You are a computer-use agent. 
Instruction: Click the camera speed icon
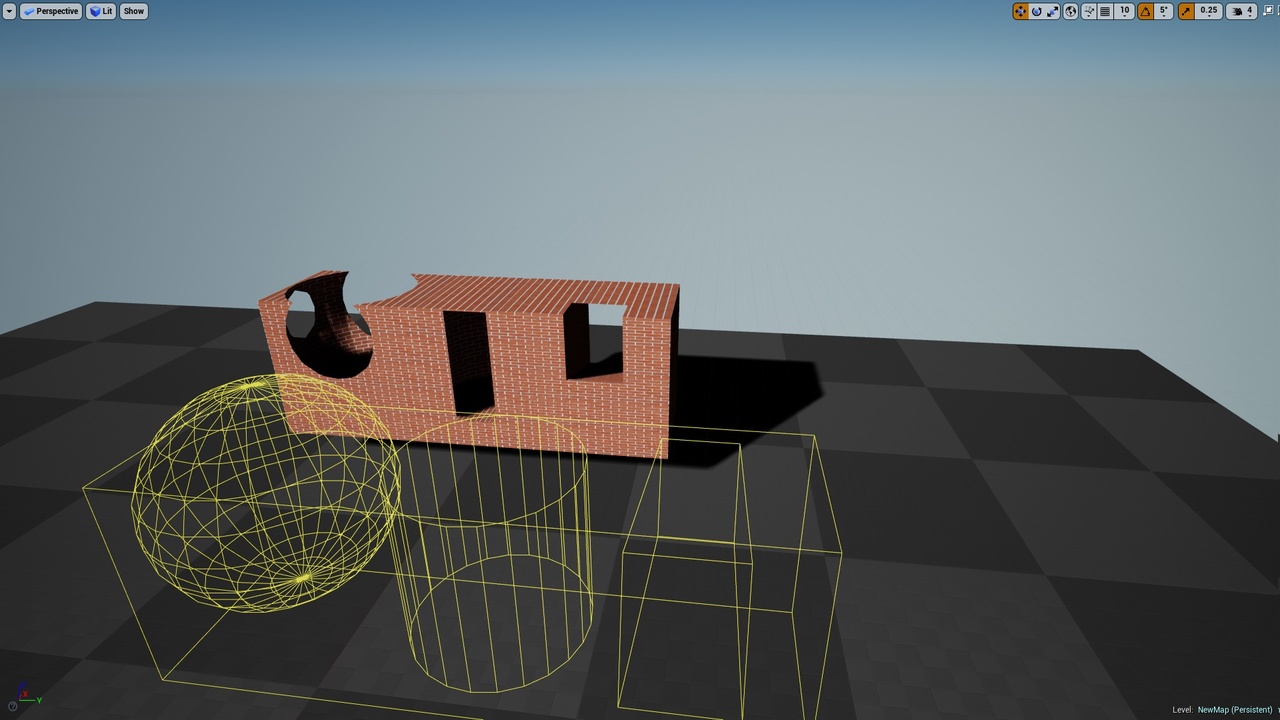[x=1240, y=11]
